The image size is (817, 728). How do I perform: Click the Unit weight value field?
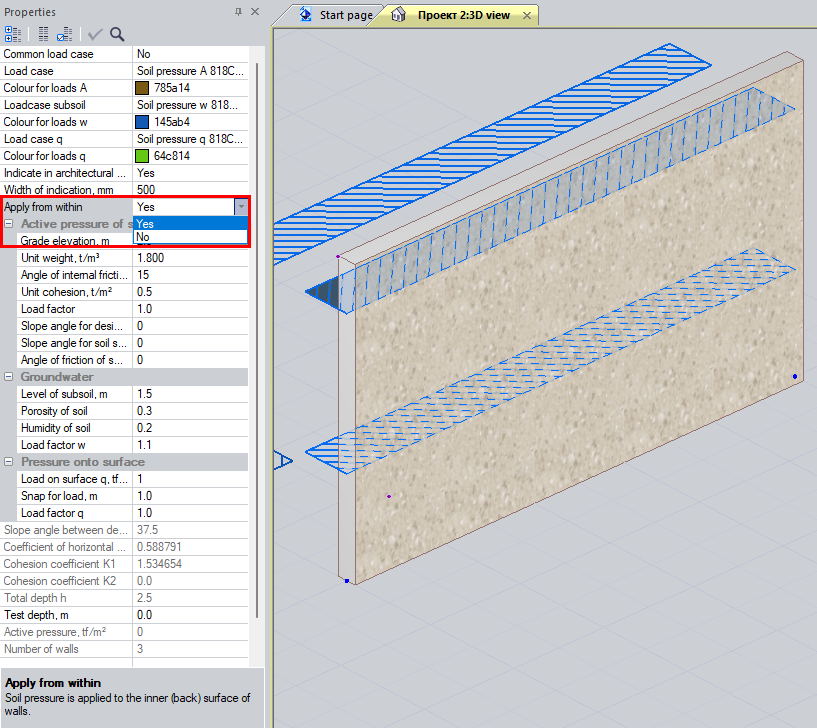click(x=190, y=258)
